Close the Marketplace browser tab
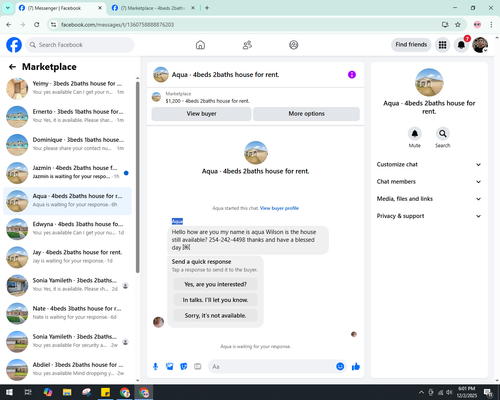This screenshot has height=400, width=500. coord(193,8)
